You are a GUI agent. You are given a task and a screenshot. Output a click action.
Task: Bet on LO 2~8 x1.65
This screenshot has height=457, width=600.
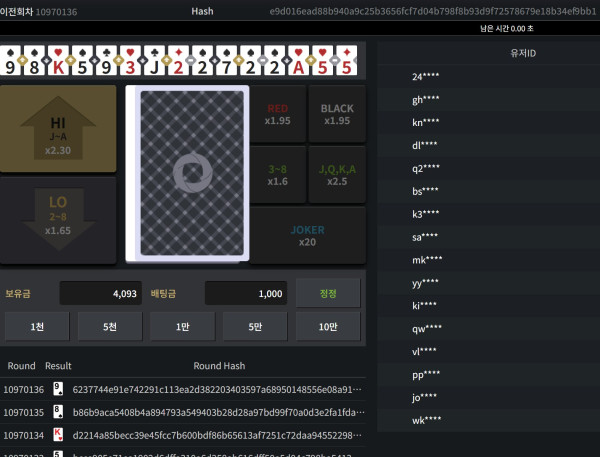58,221
